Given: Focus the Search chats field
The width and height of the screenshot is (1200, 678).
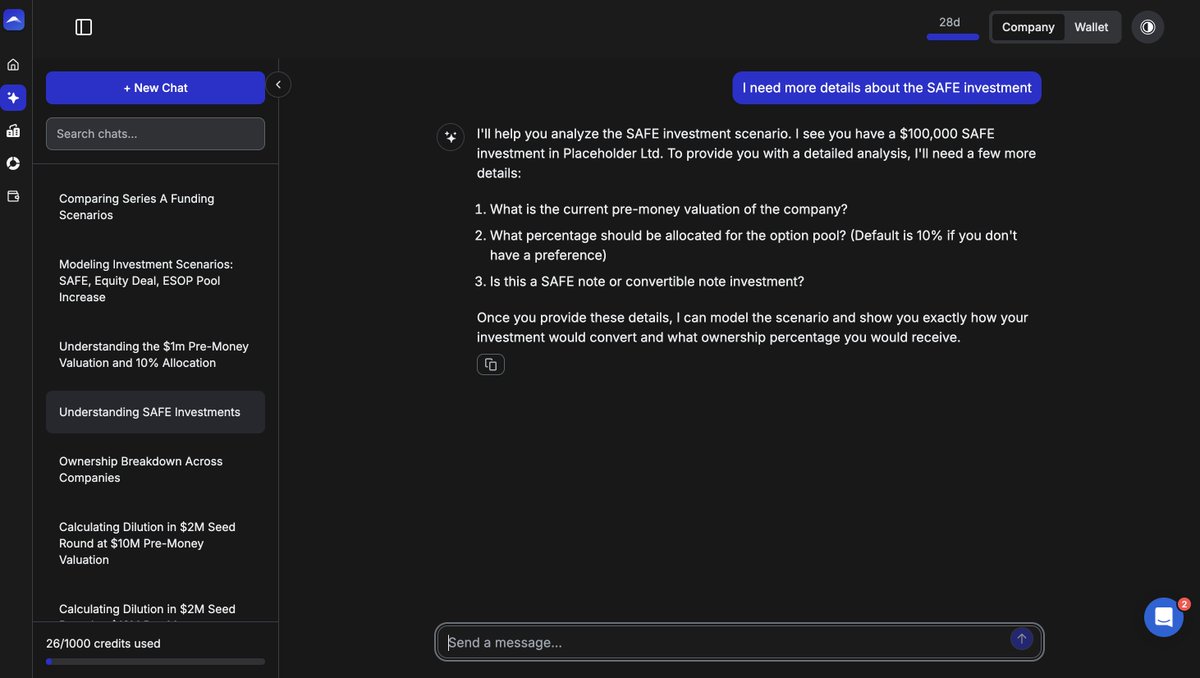Looking at the screenshot, I should (x=155, y=134).
